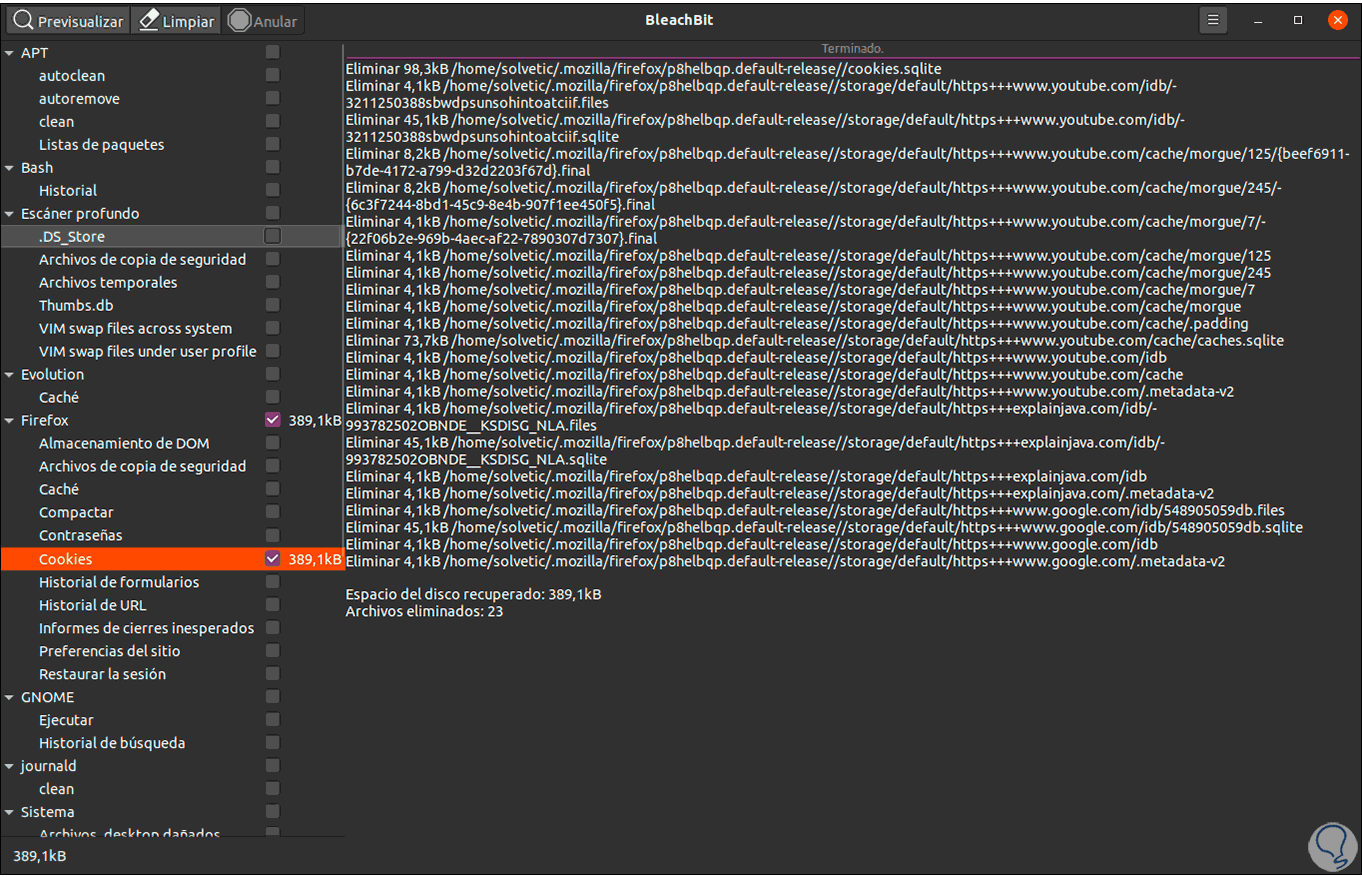Enable the APT autoclean checkbox
Viewport: 1362px width, 877px height.
(x=273, y=75)
